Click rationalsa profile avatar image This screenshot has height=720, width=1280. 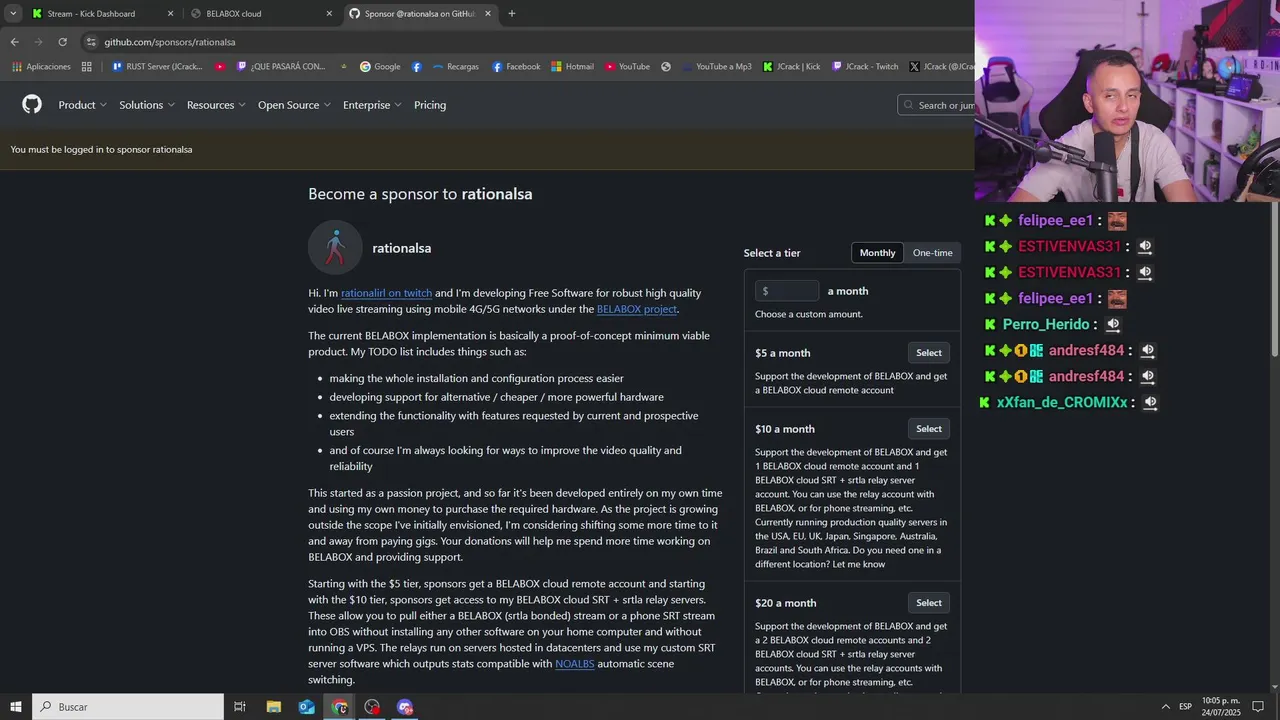pyautogui.click(x=335, y=247)
